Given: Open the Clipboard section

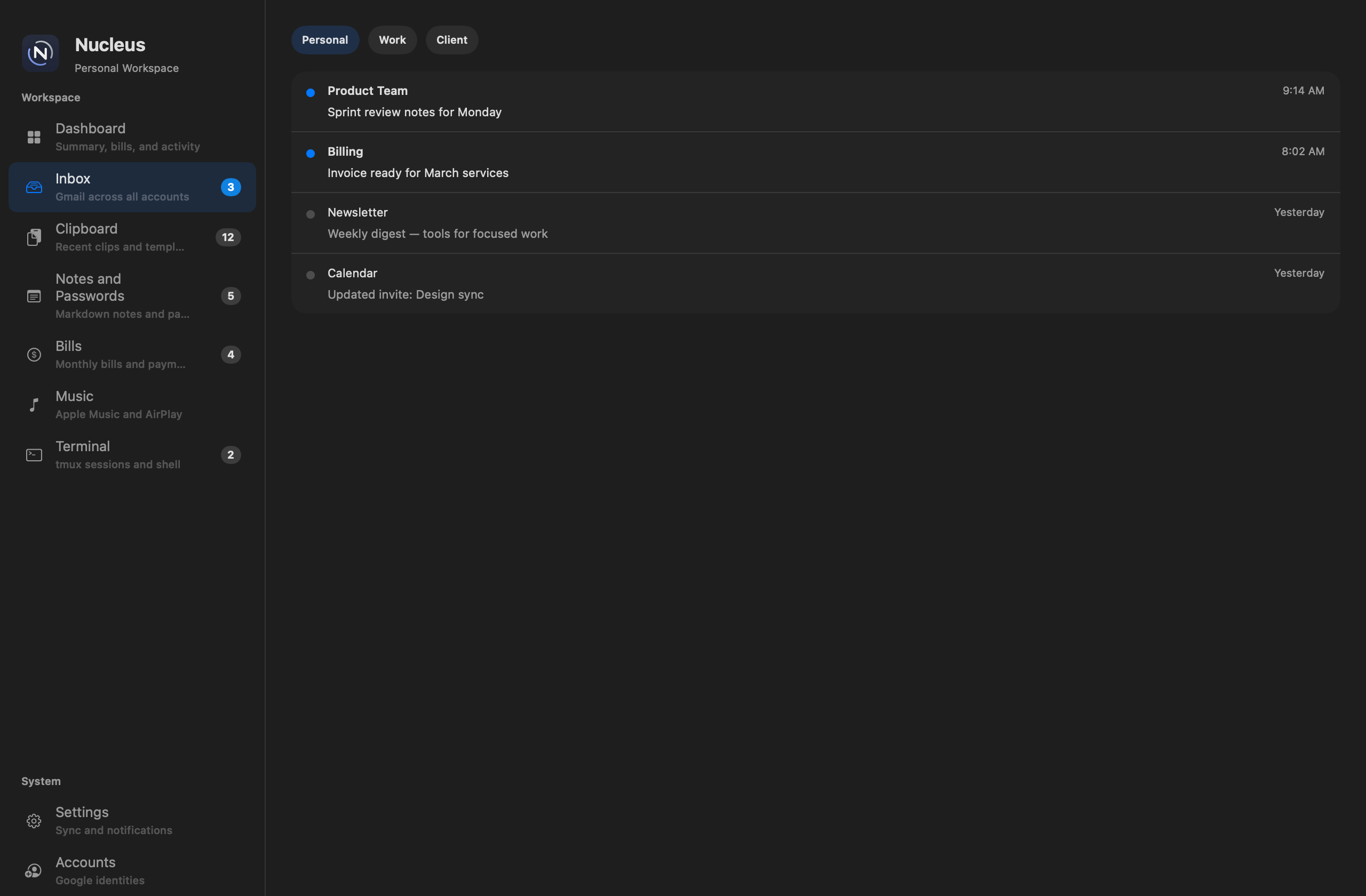Looking at the screenshot, I should 132,237.
